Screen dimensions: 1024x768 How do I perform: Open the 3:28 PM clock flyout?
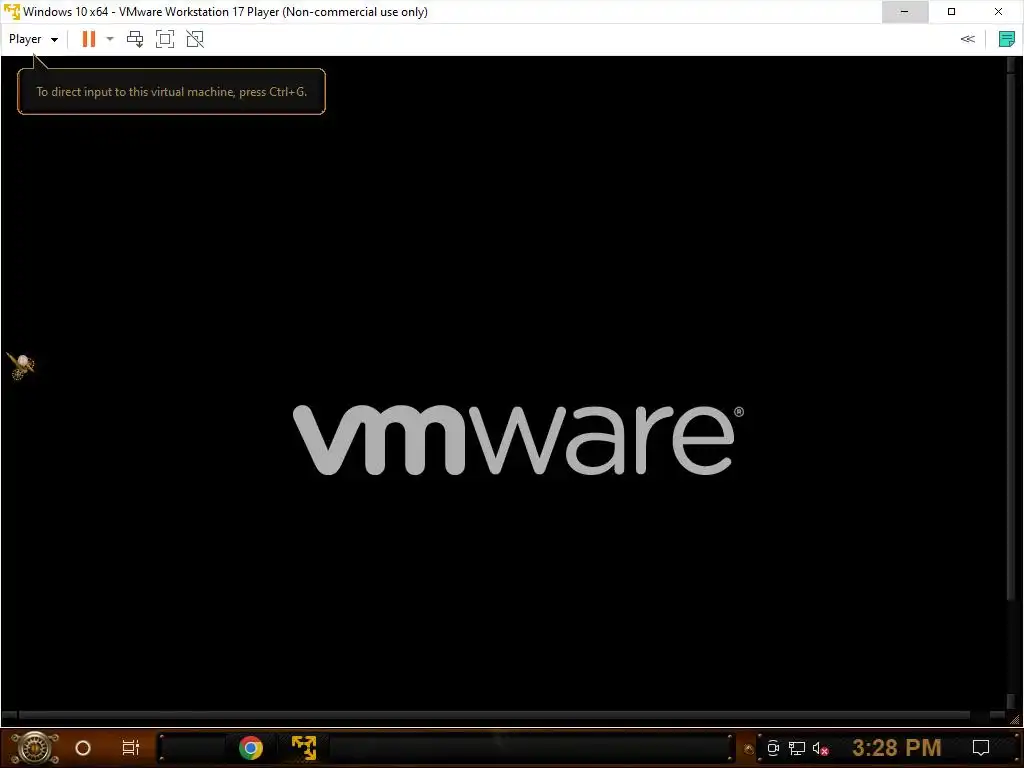[897, 748]
